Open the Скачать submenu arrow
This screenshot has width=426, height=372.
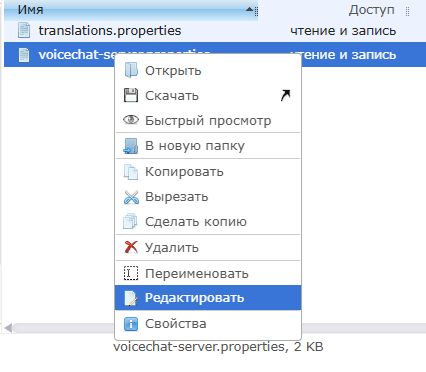pos(285,95)
